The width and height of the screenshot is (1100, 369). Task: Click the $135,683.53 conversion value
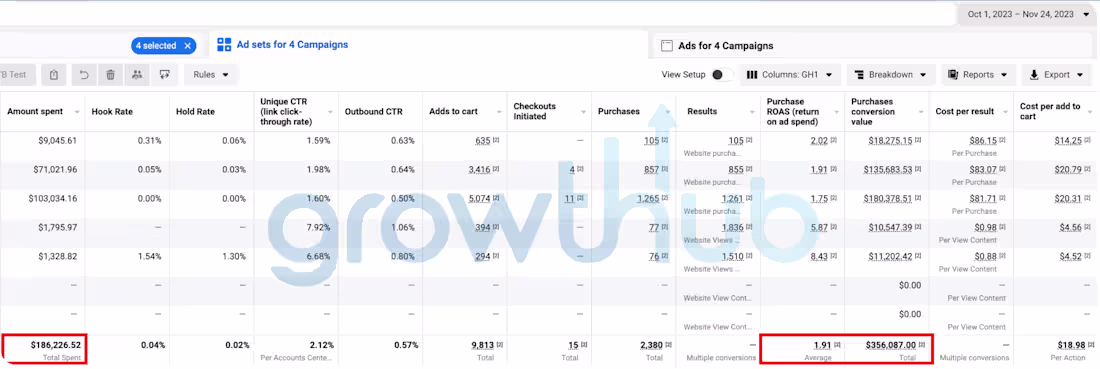pos(887,169)
